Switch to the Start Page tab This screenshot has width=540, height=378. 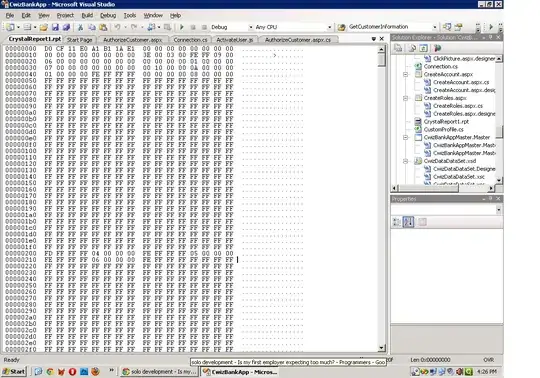[80, 40]
